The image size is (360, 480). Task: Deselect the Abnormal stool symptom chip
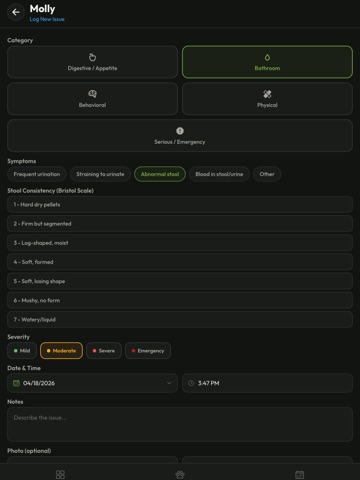click(160, 174)
